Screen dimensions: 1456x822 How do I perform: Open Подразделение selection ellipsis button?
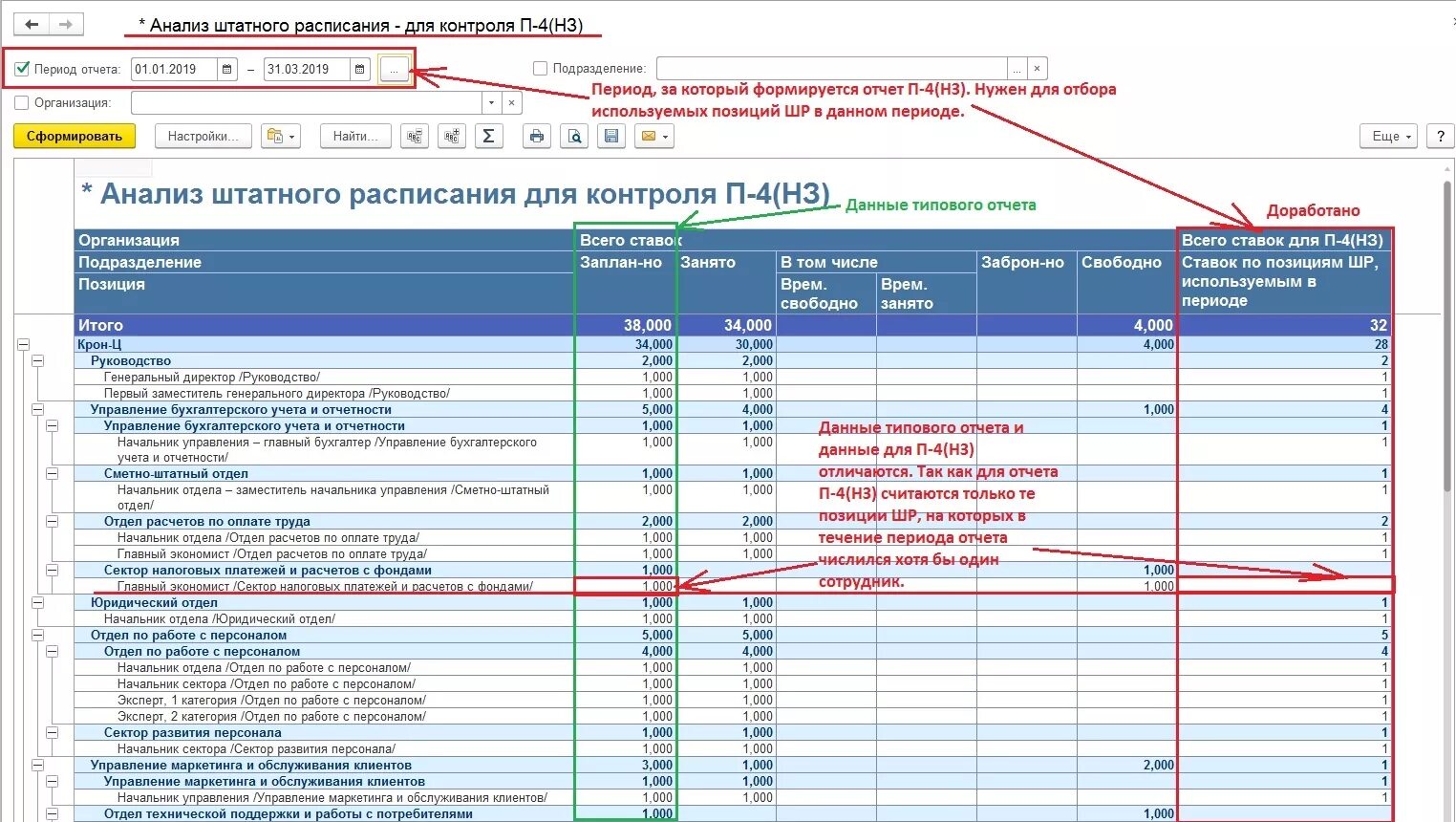(1017, 69)
